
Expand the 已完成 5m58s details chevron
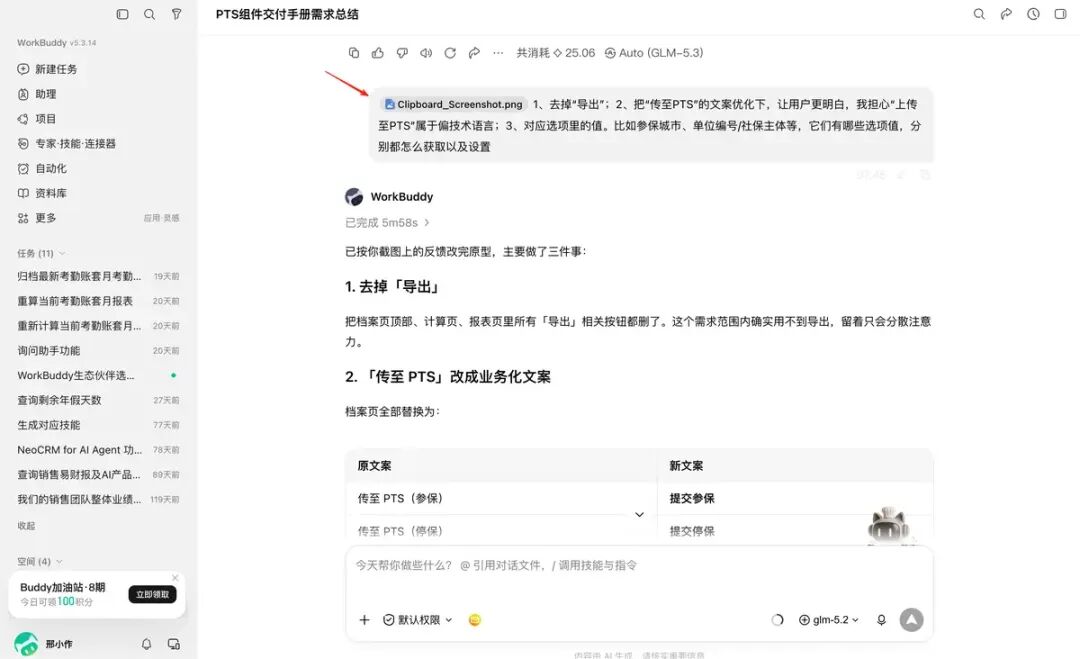pyautogui.click(x=427, y=222)
